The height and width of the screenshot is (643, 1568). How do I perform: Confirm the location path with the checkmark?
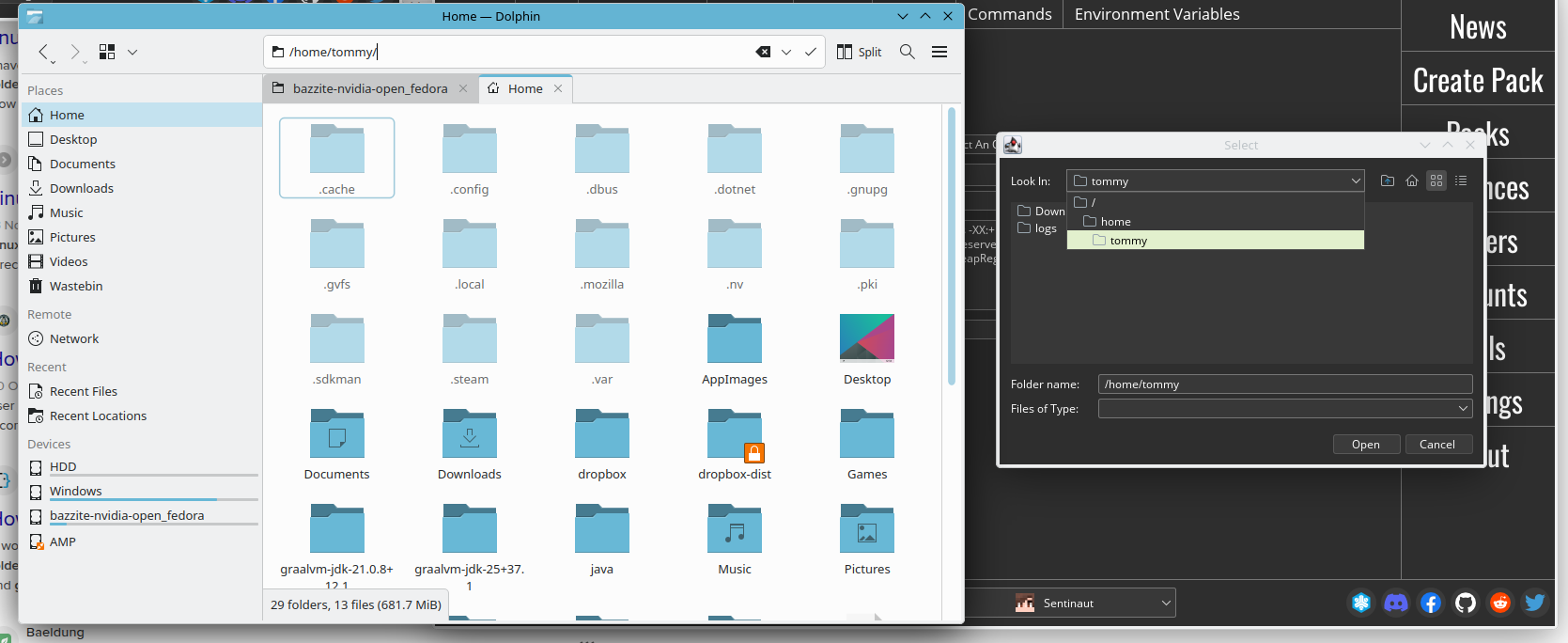click(810, 52)
